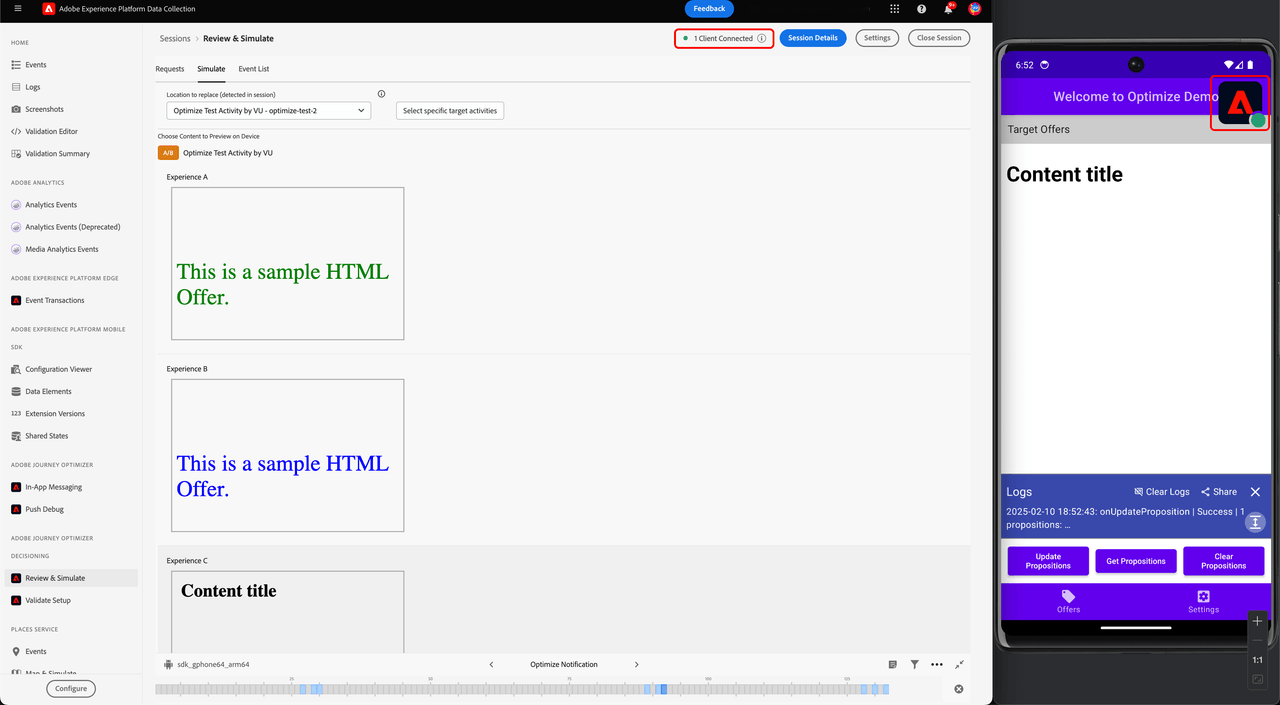The height and width of the screenshot is (705, 1280).
Task: Switch to the Requests tab
Action: (170, 69)
